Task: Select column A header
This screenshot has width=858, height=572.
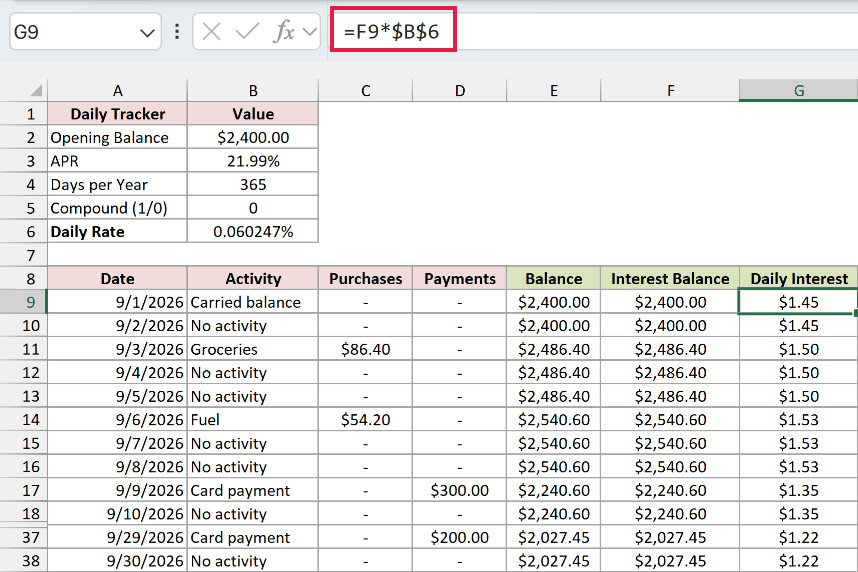Action: [117, 91]
